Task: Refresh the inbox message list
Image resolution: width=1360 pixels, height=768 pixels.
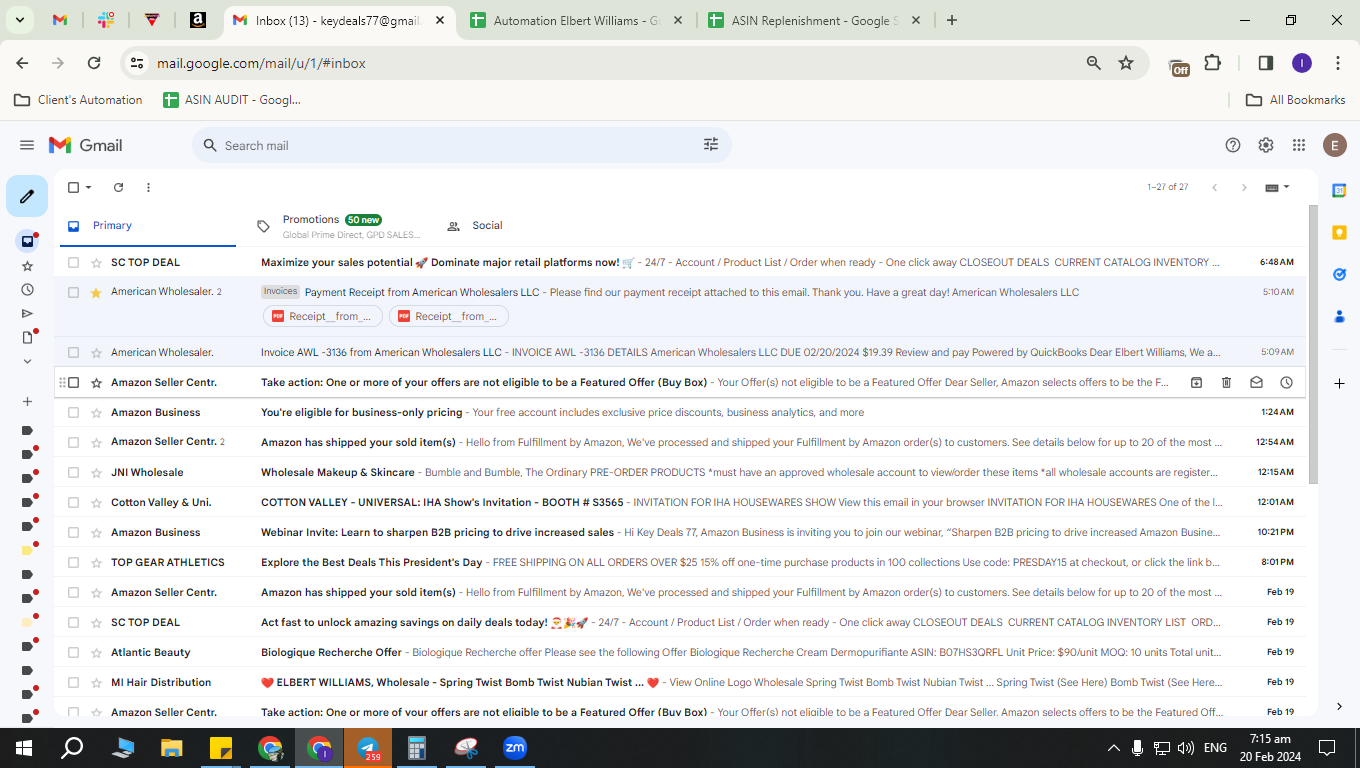Action: point(118,187)
